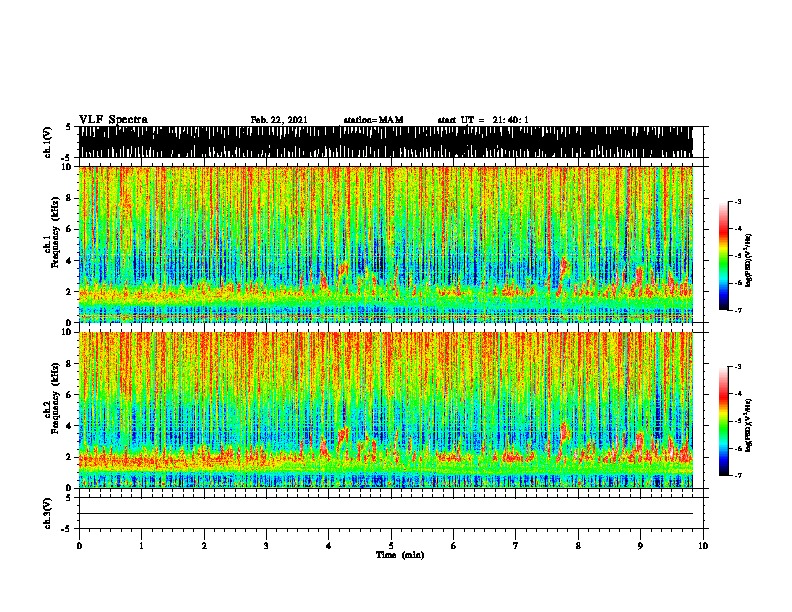
Task: Click the log(PSD) unit label beside ch.1 colorbar
Action: point(749,260)
